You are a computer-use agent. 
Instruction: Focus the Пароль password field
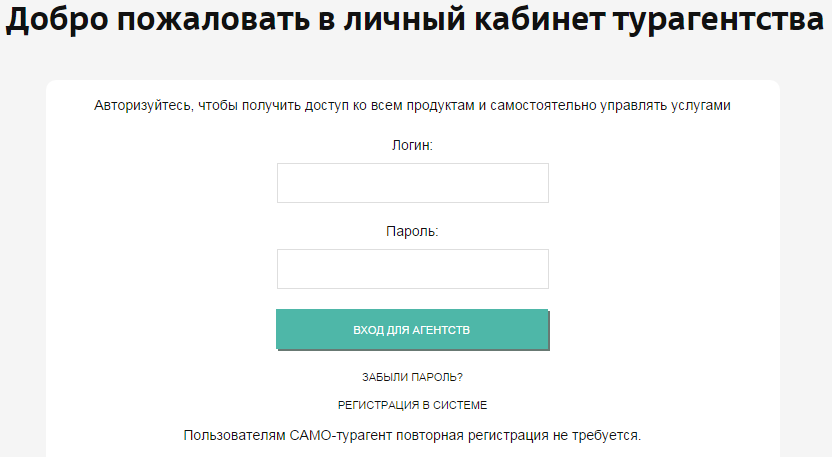412,269
